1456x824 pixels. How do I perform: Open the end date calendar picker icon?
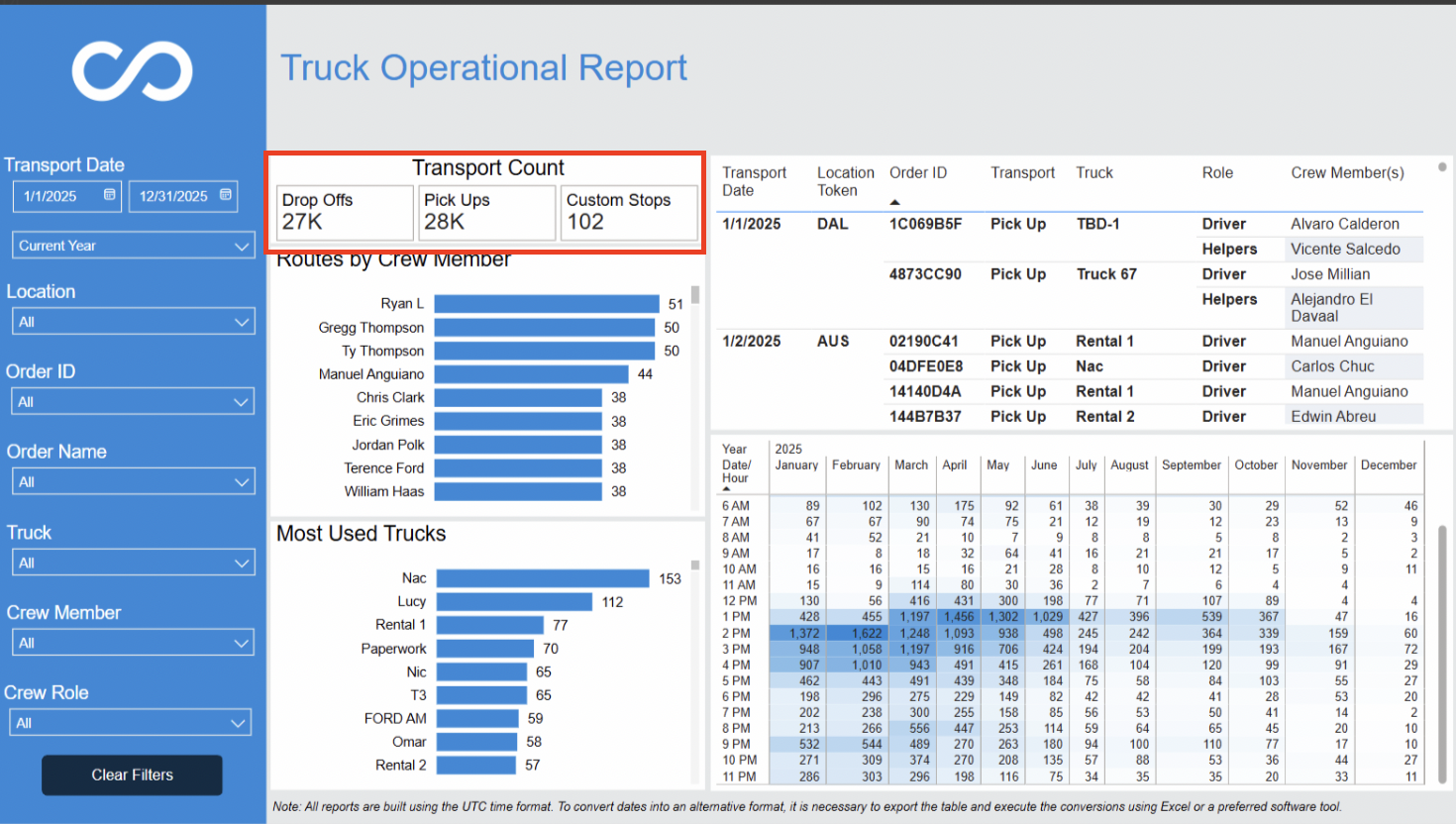pos(226,195)
